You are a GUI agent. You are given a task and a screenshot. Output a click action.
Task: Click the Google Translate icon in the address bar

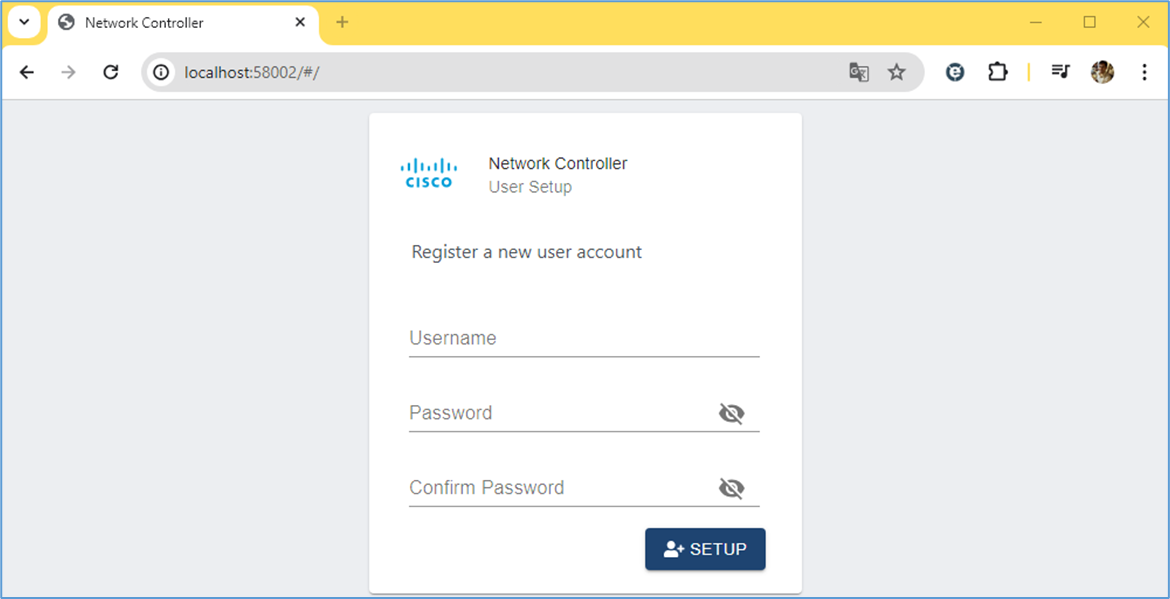pyautogui.click(x=858, y=72)
